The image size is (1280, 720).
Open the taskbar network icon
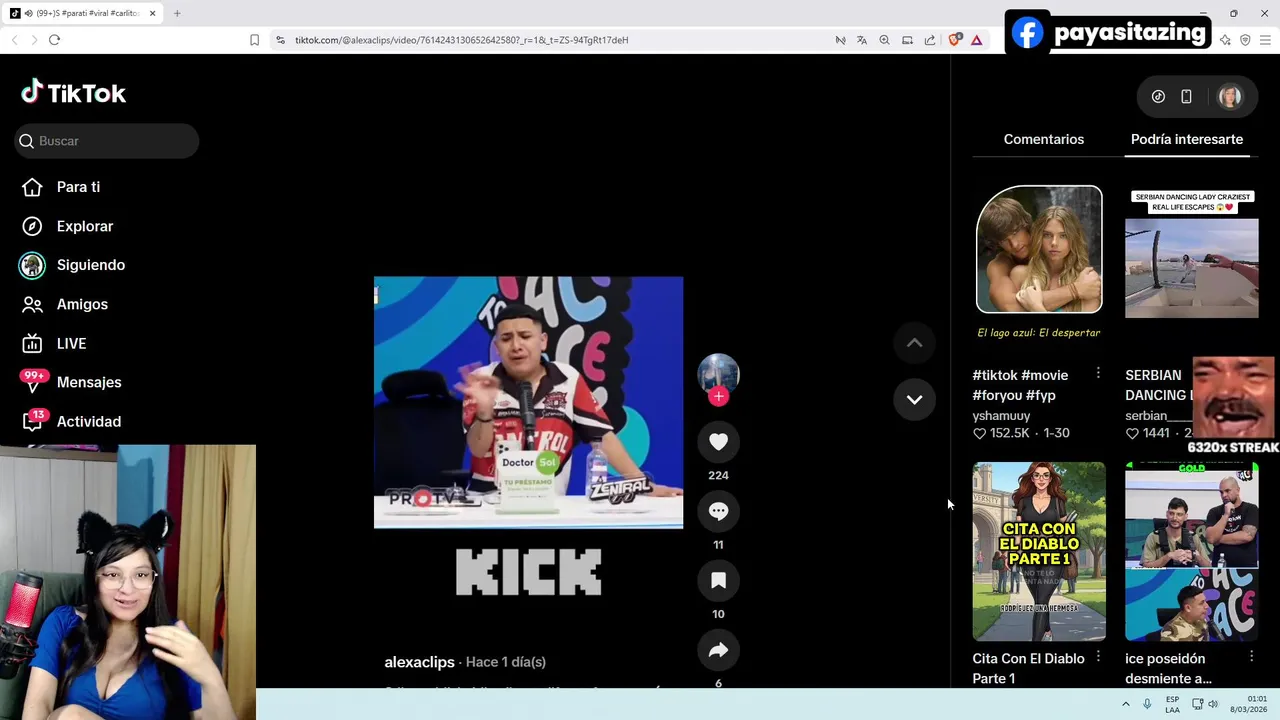(1198, 704)
